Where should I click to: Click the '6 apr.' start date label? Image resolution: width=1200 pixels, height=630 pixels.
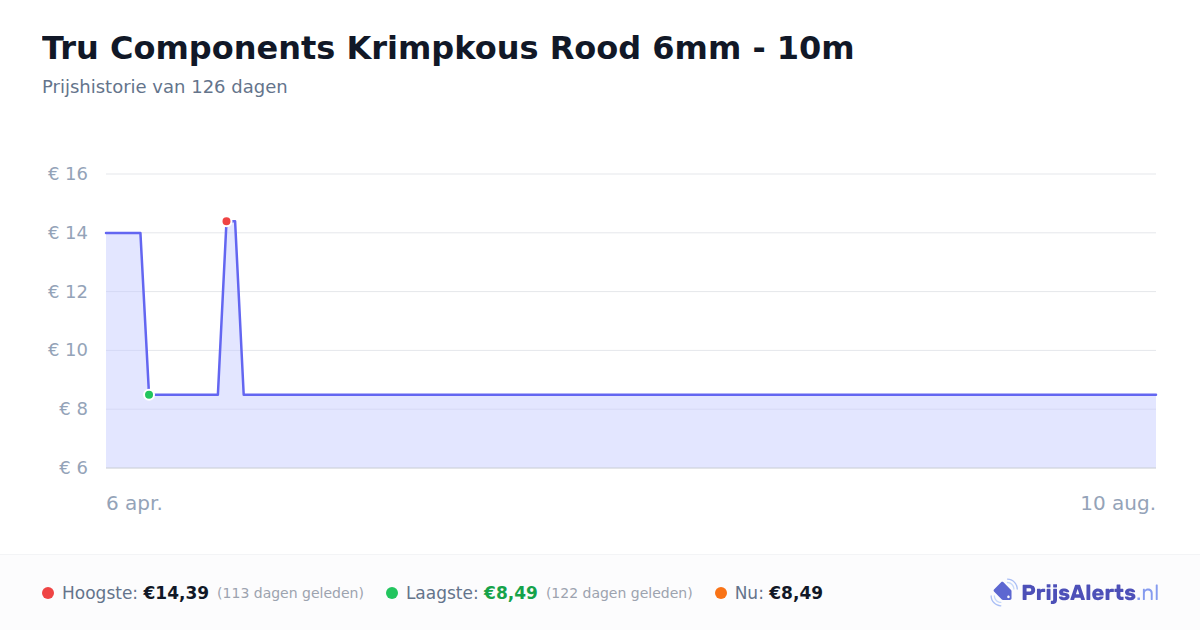(135, 503)
